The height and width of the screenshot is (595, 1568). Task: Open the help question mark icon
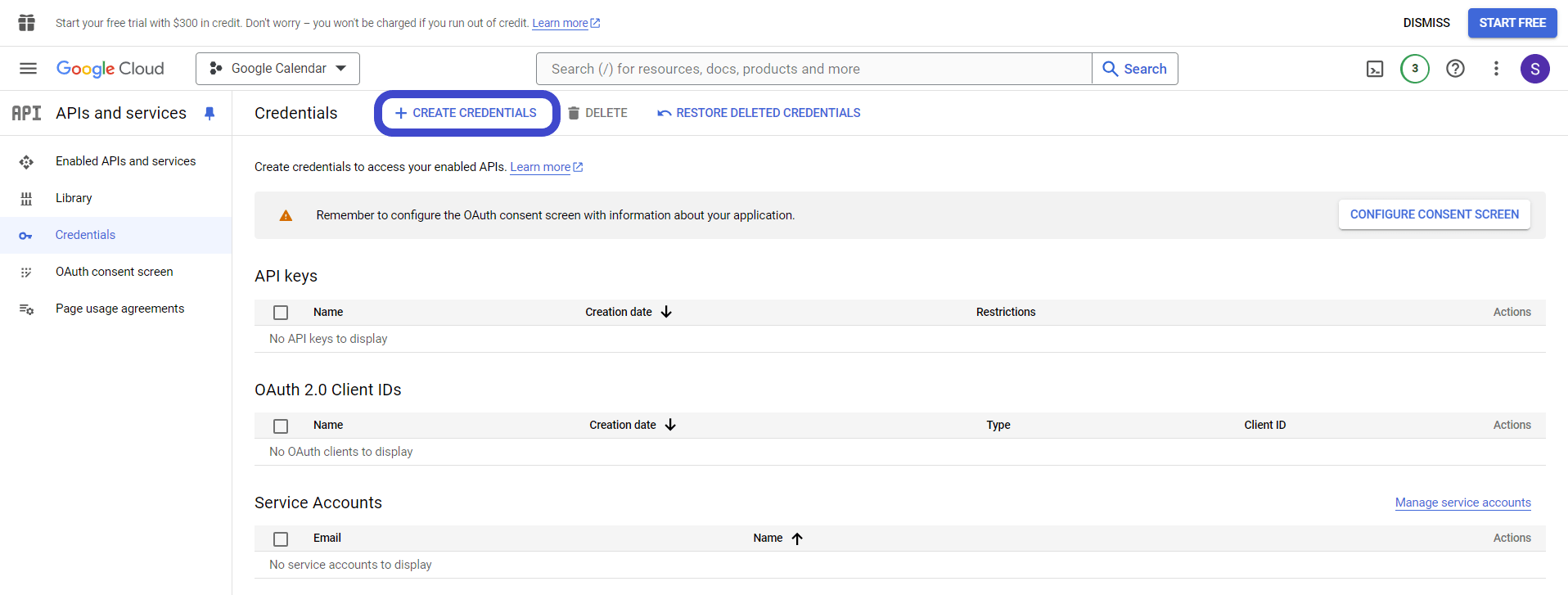click(x=1455, y=69)
